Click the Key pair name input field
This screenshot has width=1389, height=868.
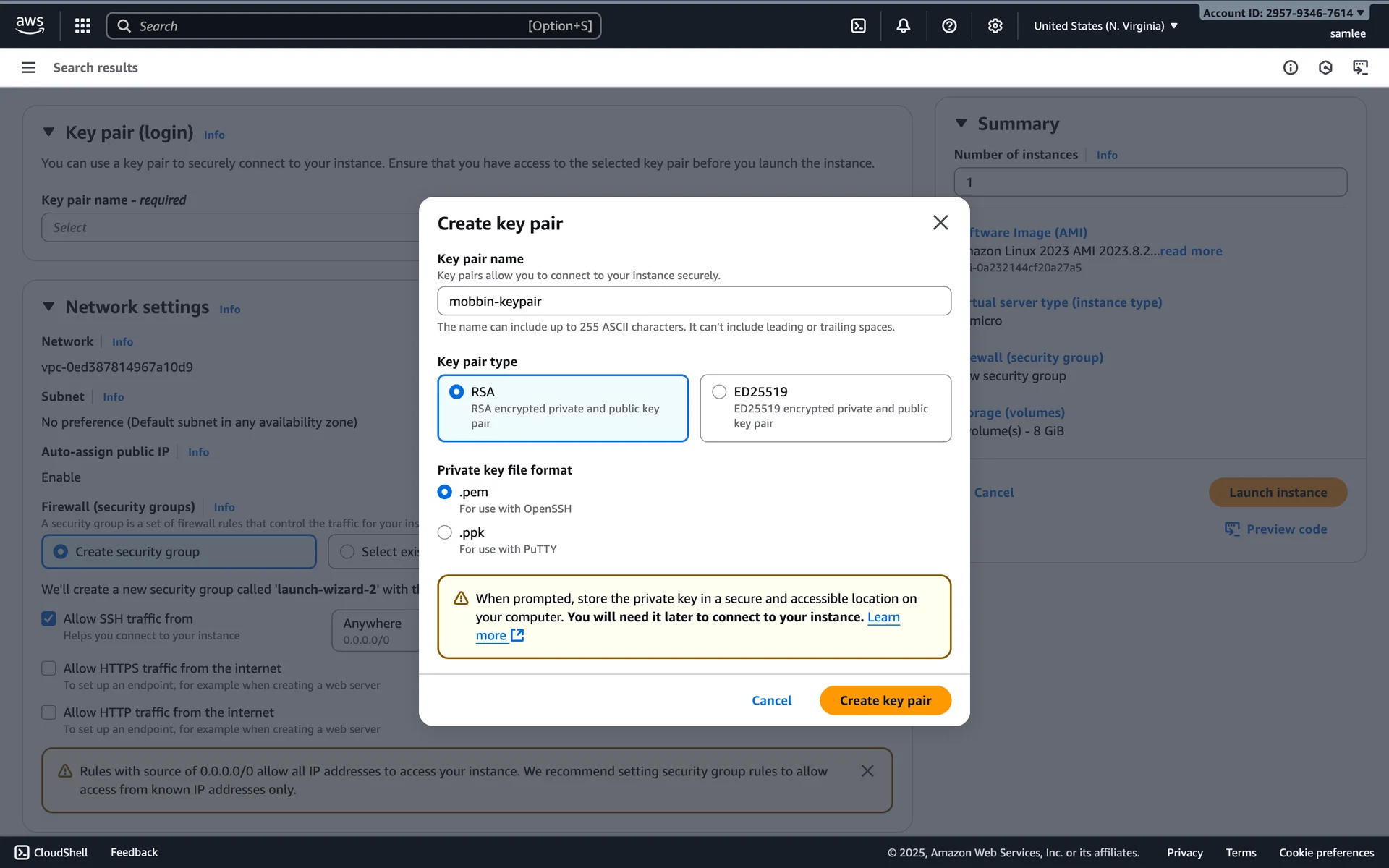tap(693, 301)
